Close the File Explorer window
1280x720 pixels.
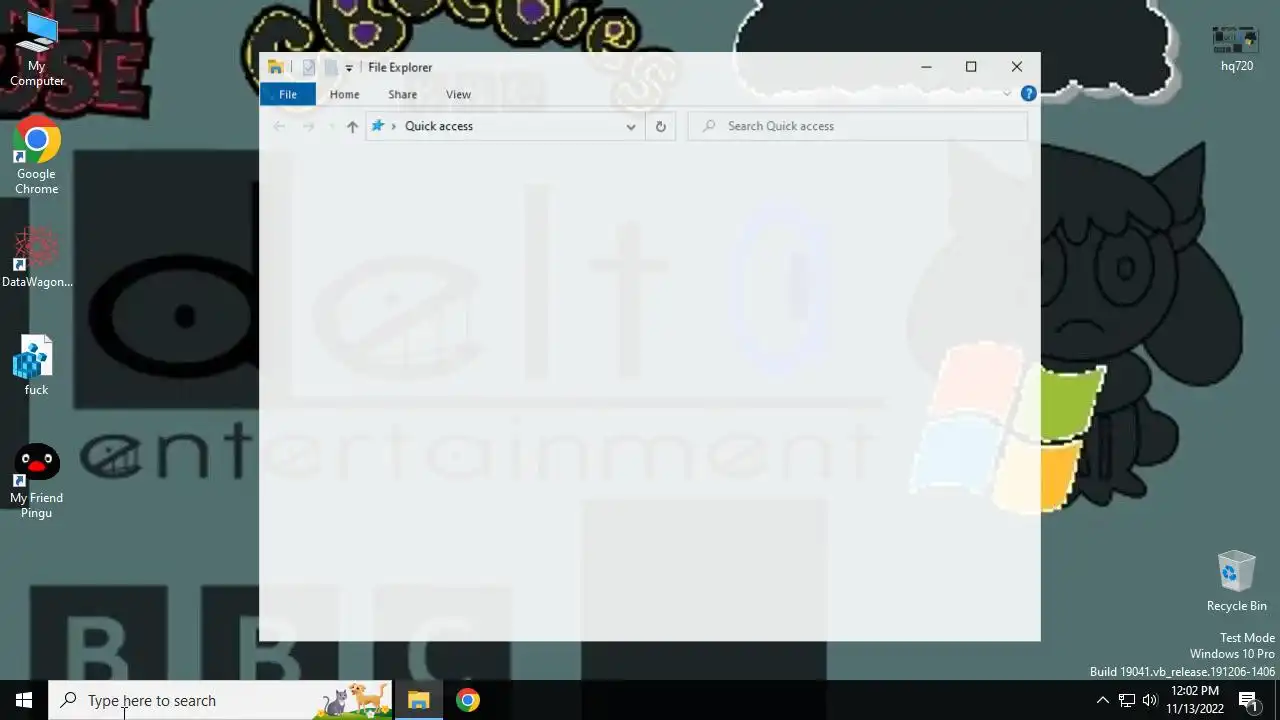[x=1017, y=67]
